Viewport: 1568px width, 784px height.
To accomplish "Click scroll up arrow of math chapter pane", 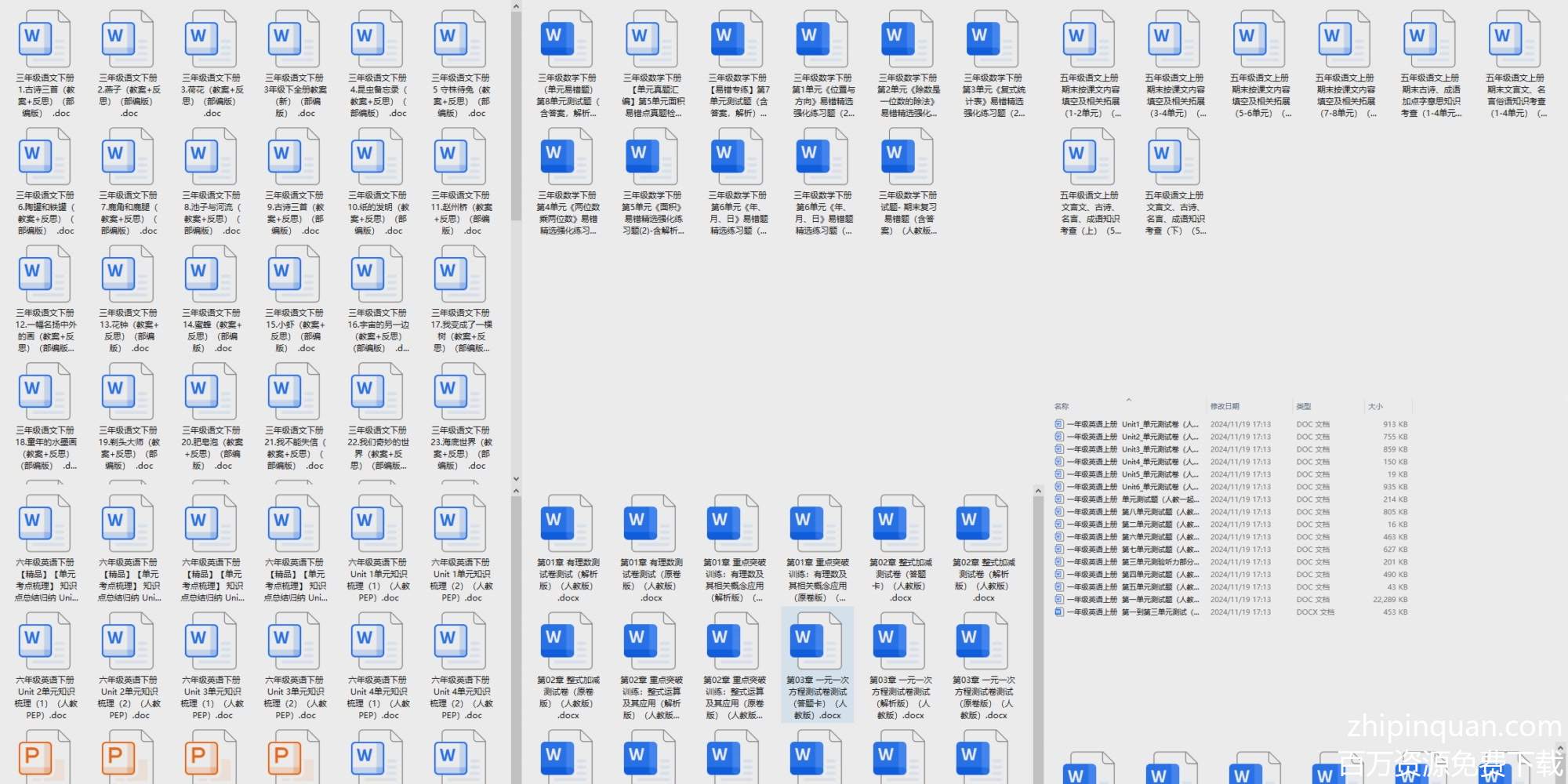I will pyautogui.click(x=1038, y=492).
